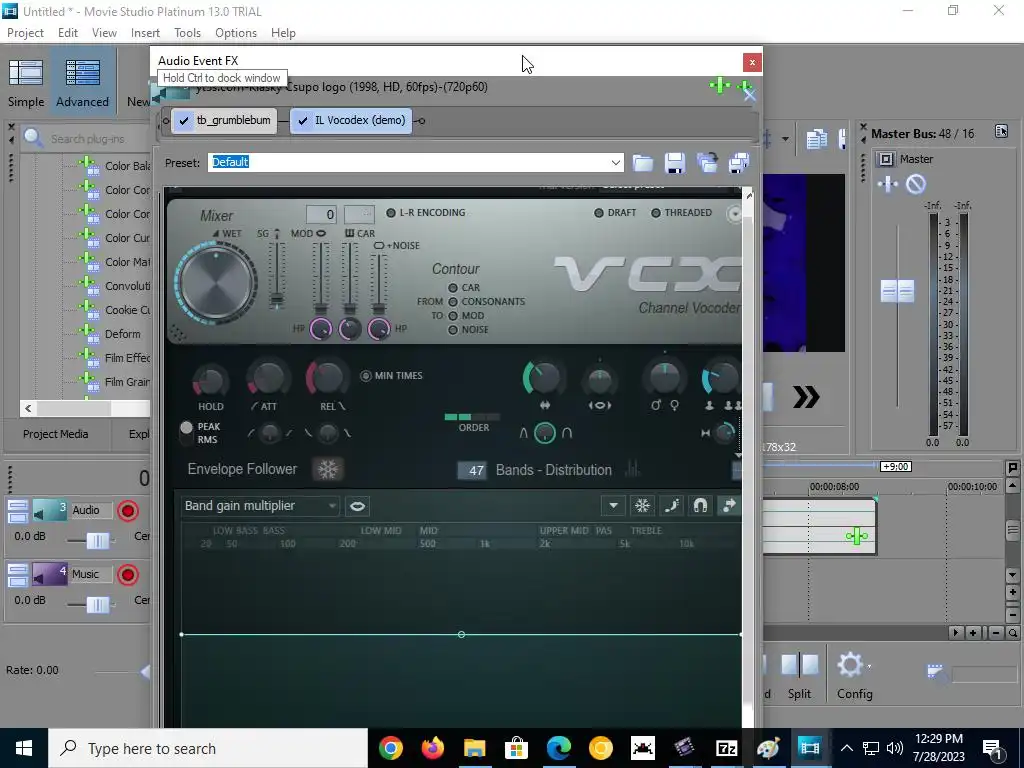Toggle the snap magnet icon

coord(700,505)
